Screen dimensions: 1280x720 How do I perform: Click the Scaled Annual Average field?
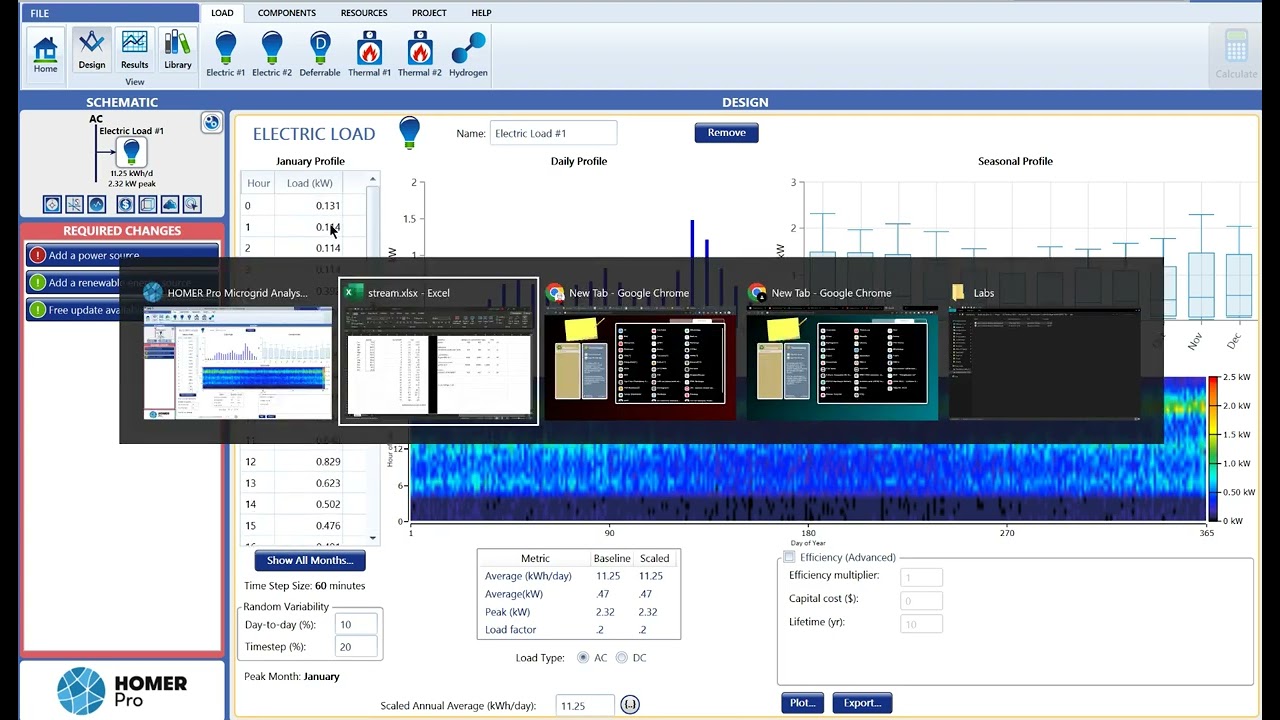tap(585, 705)
